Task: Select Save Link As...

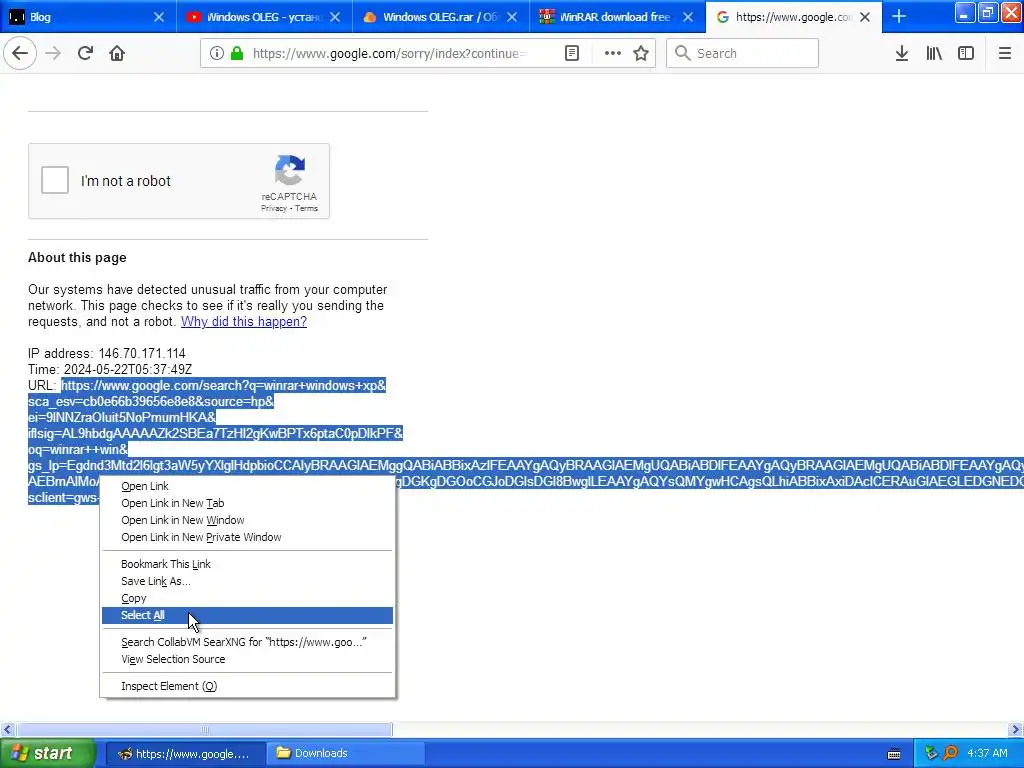Action: coord(248,581)
